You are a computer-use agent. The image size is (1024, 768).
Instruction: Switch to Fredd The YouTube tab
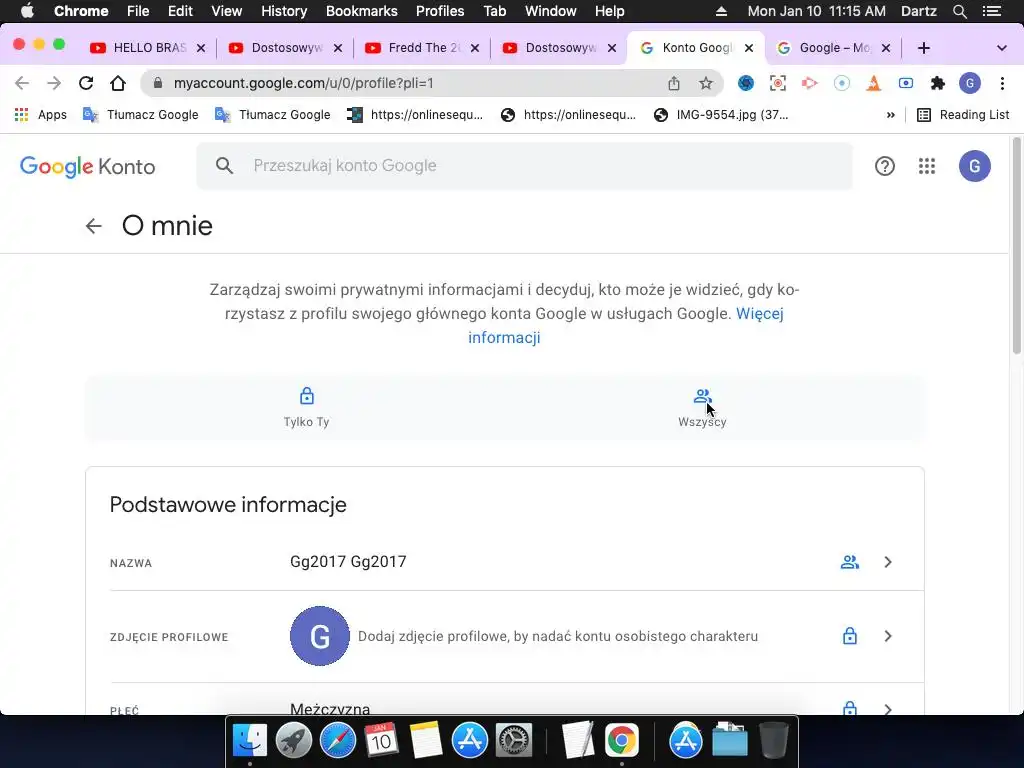pyautogui.click(x=422, y=48)
